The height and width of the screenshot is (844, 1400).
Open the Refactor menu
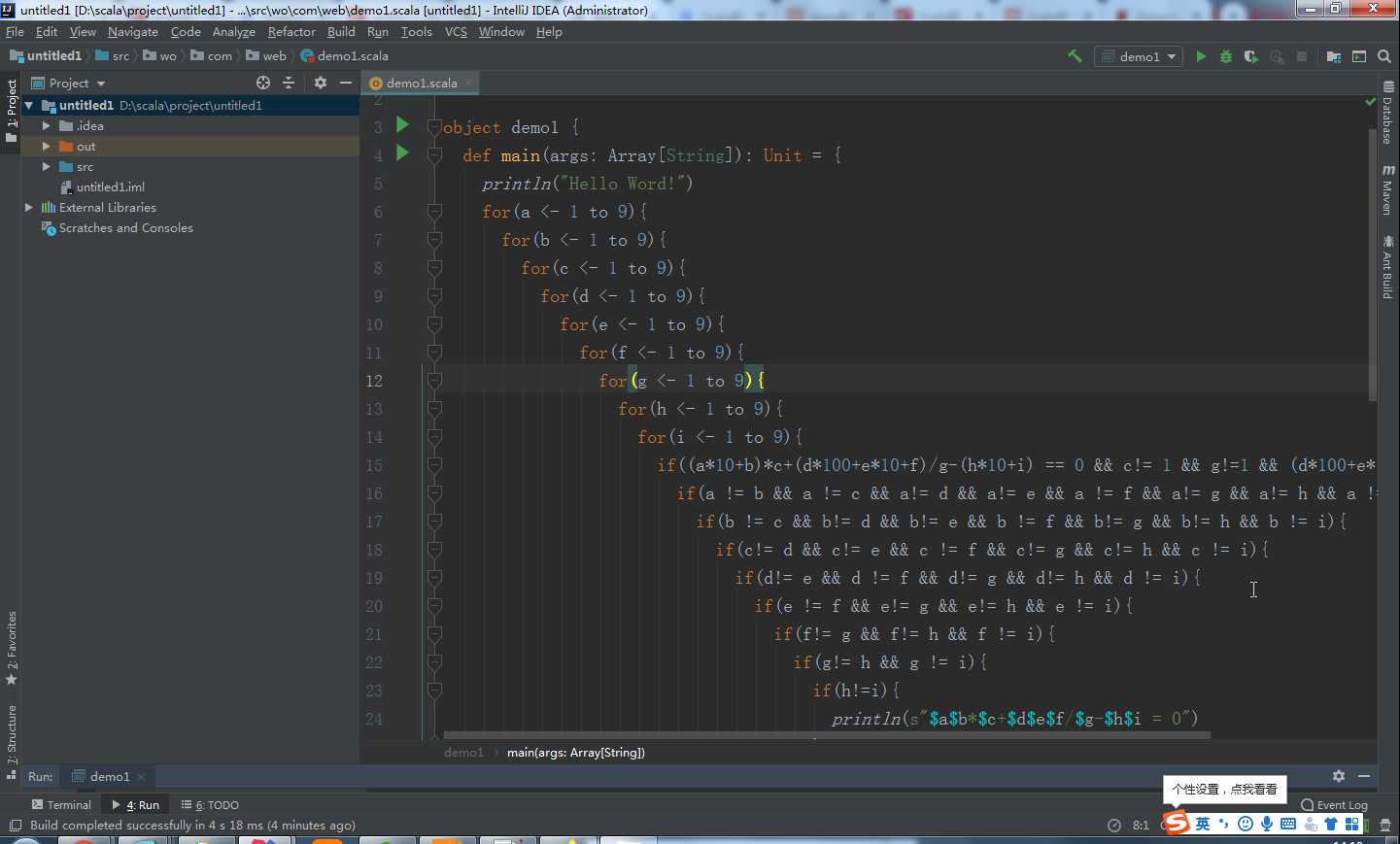pos(291,31)
